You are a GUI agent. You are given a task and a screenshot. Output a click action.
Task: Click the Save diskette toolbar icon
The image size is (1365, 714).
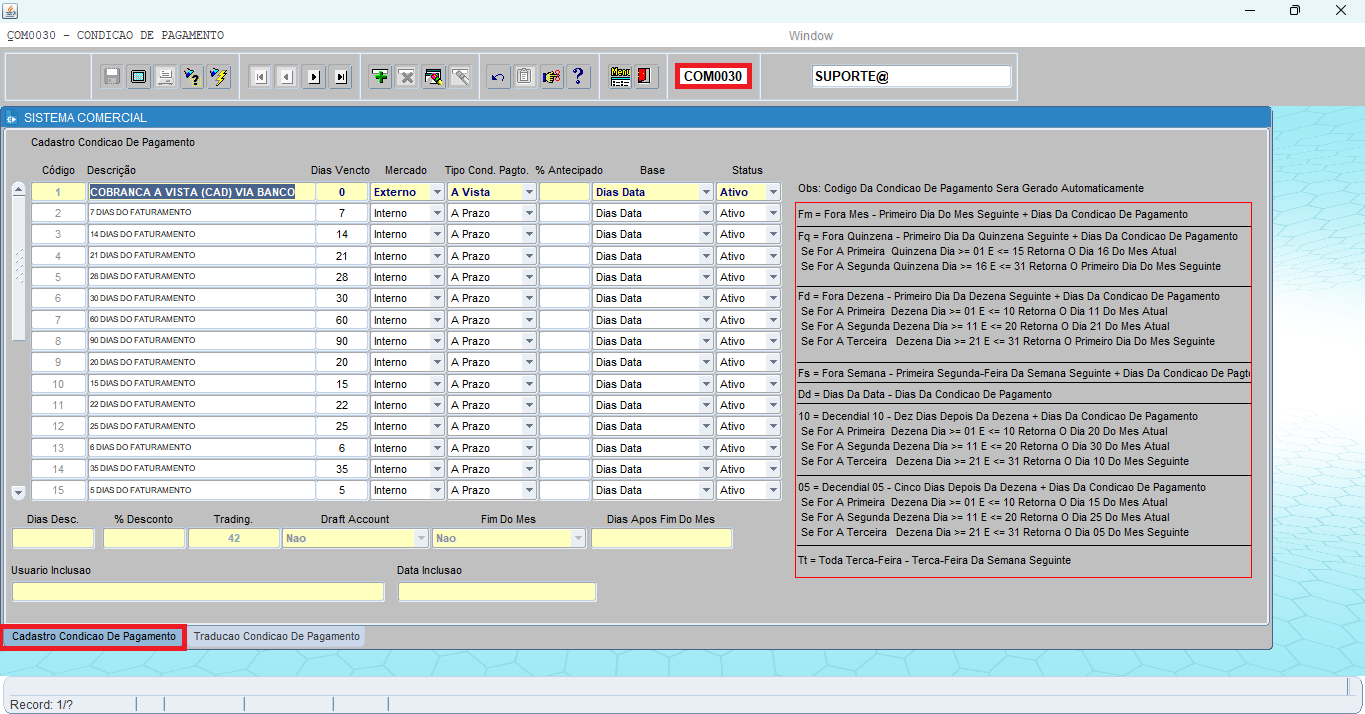pyautogui.click(x=112, y=76)
